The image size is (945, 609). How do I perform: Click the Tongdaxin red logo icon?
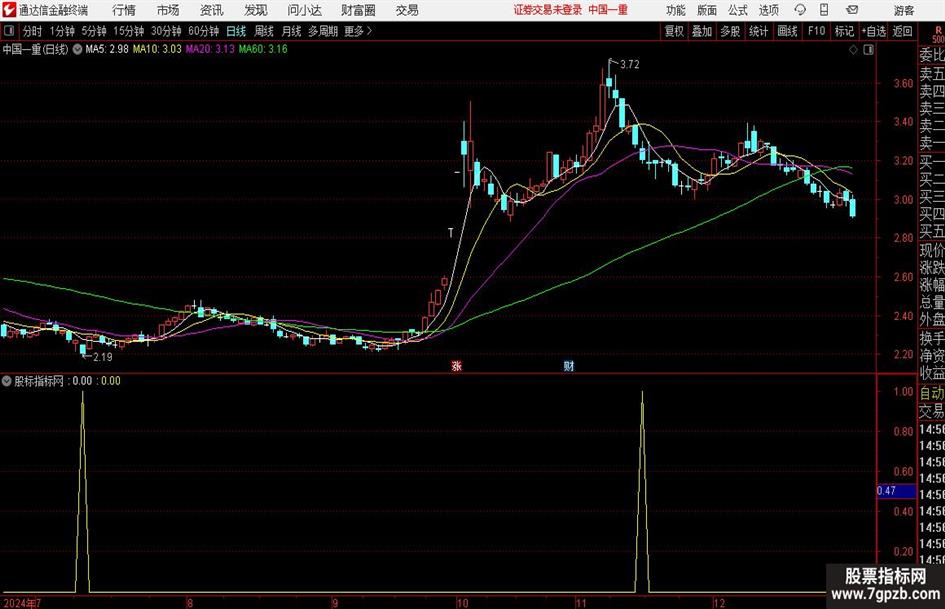(x=8, y=10)
